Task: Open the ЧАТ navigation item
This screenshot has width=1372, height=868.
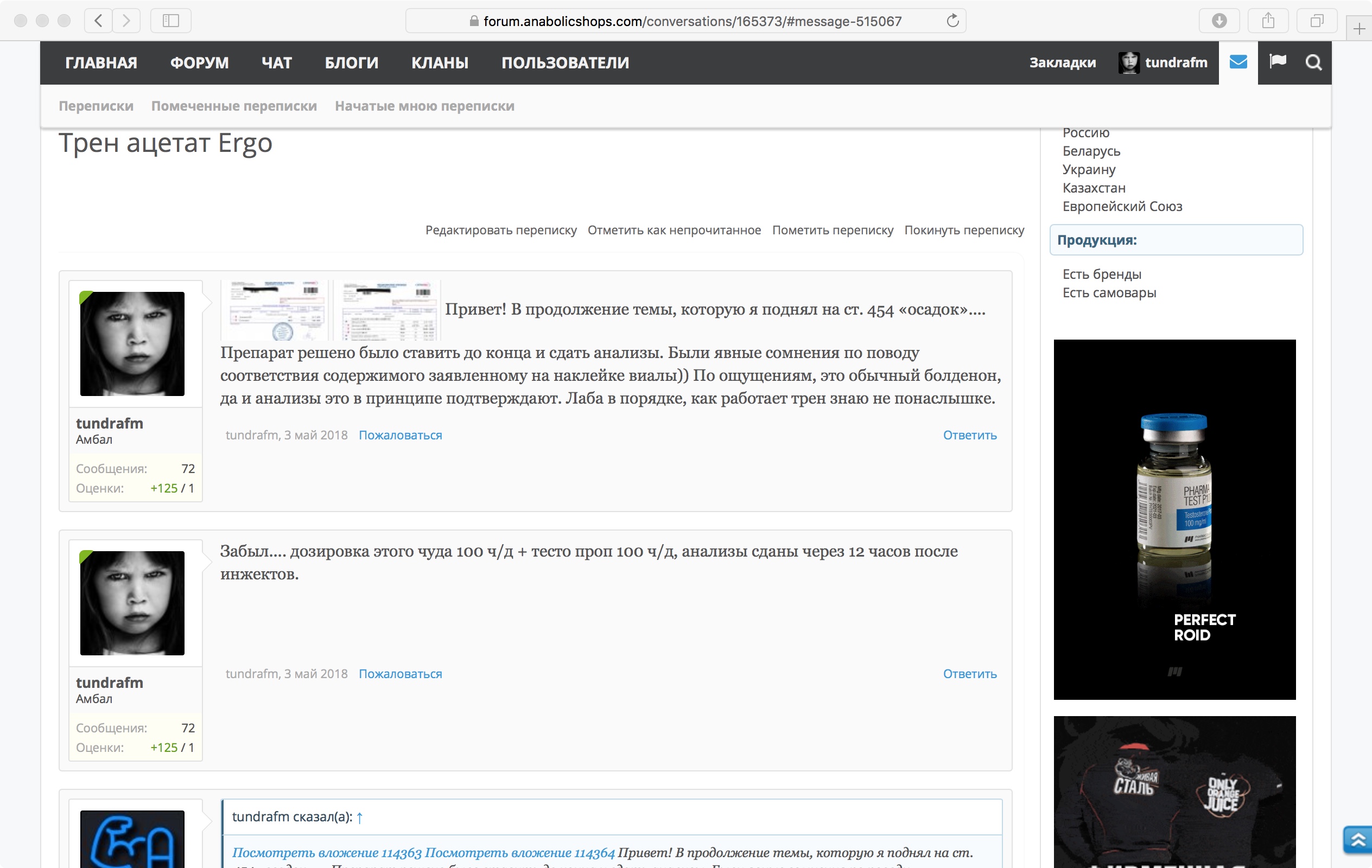Action: (x=276, y=62)
